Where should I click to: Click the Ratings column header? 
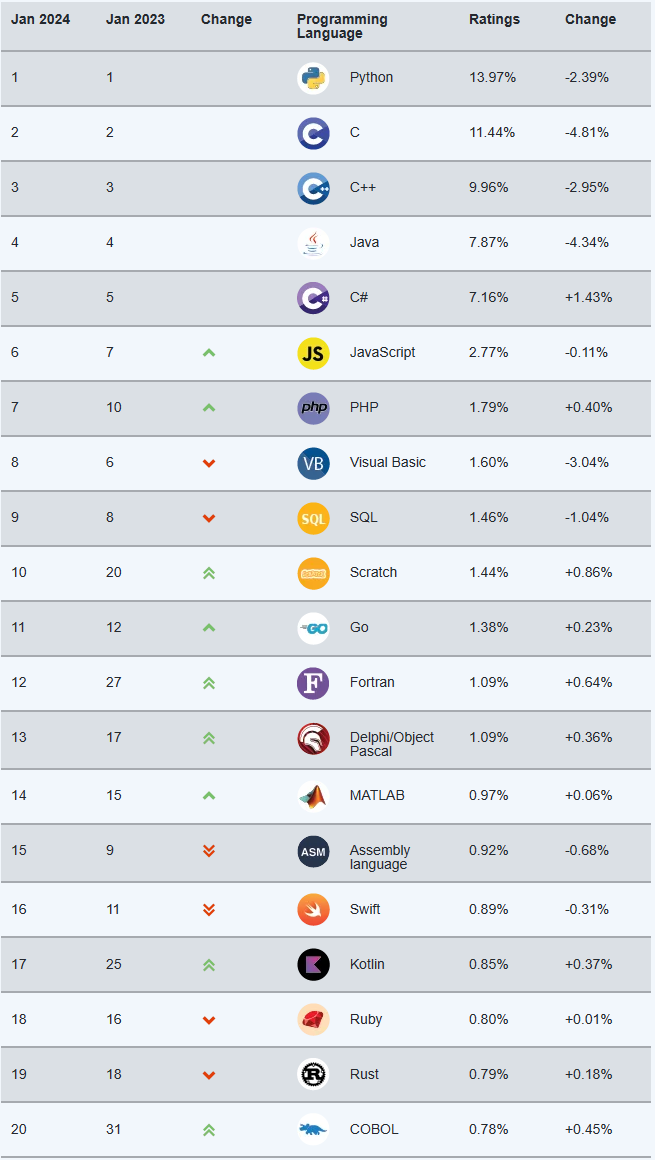pos(494,19)
